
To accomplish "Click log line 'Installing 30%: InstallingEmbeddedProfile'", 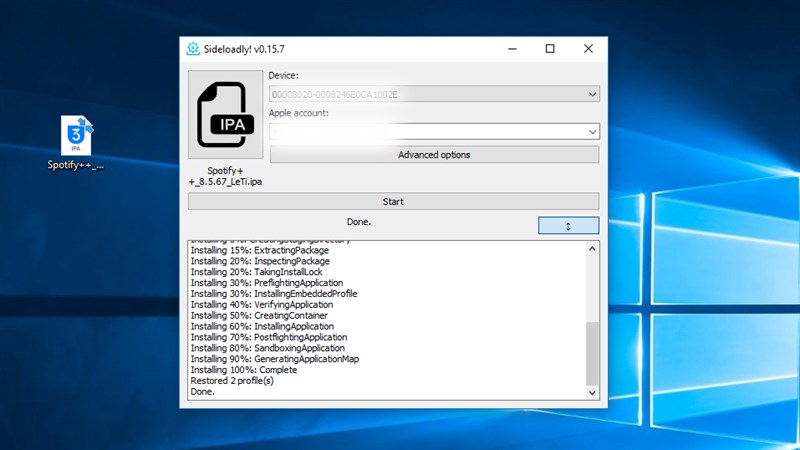I will point(274,293).
